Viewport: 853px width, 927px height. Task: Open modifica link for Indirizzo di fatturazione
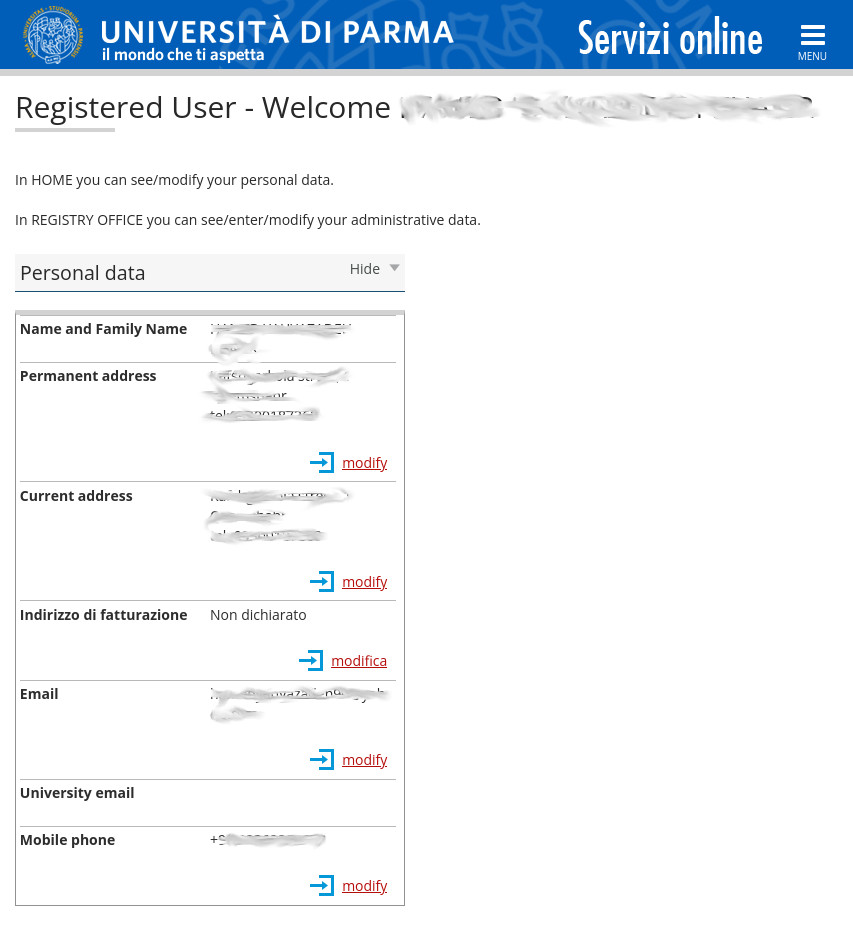359,661
